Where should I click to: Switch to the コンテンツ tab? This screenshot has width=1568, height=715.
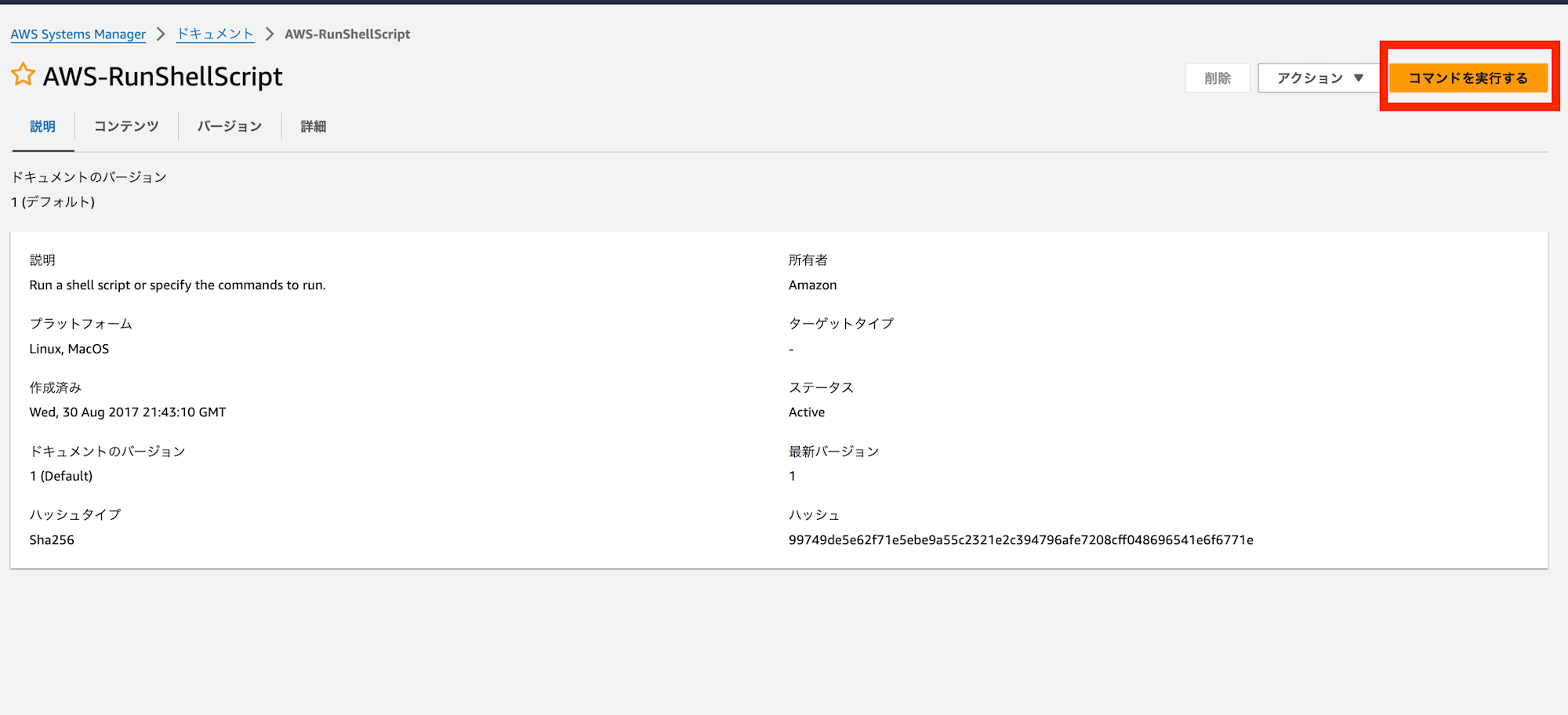click(x=126, y=126)
